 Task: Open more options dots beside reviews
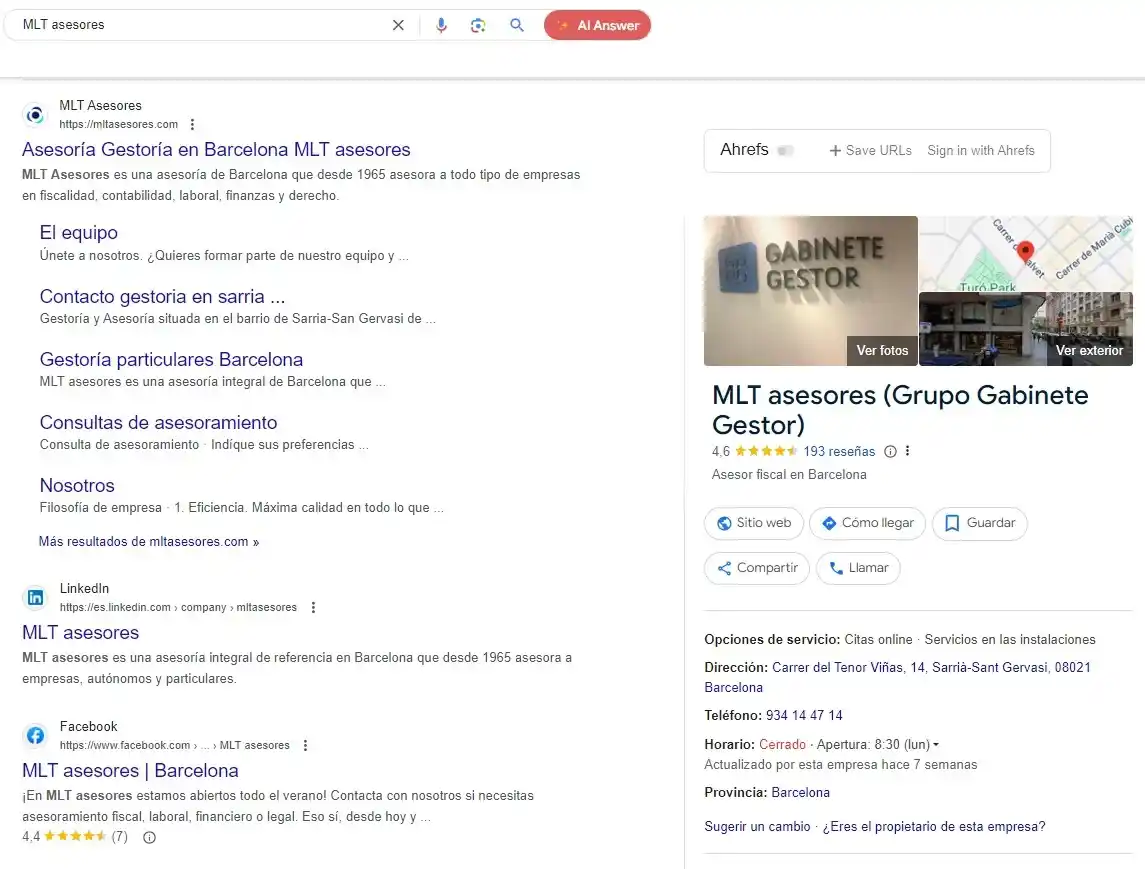pyautogui.click(x=908, y=451)
